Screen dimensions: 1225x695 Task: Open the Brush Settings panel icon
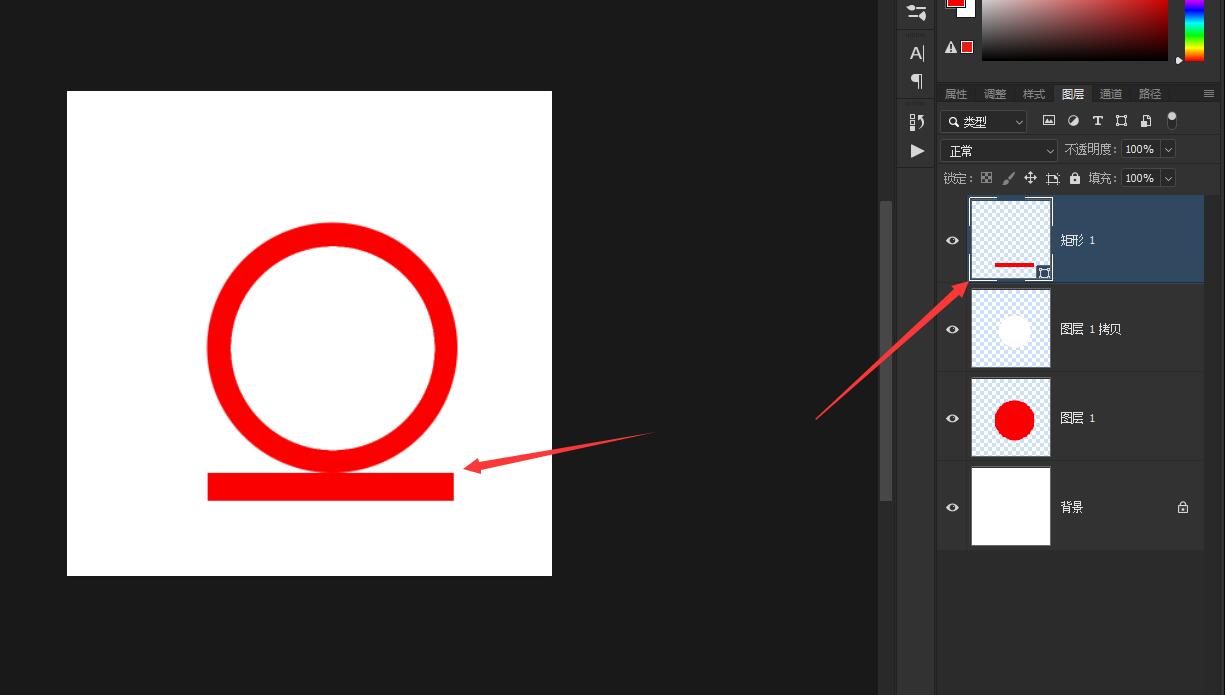point(916,12)
